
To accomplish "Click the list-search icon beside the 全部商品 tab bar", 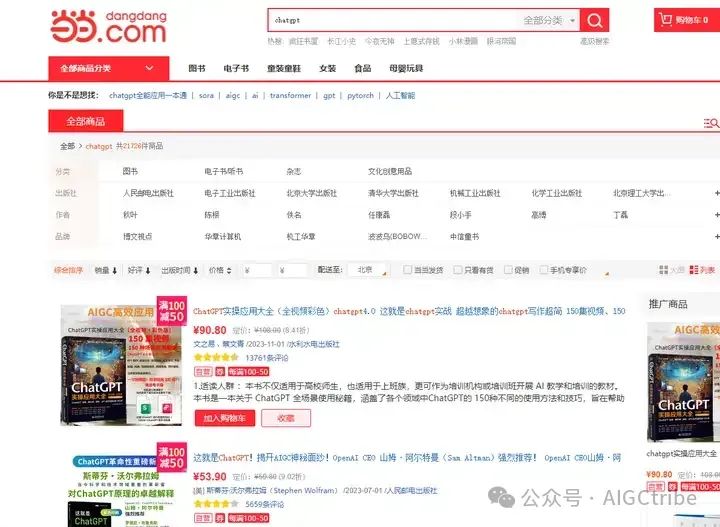I will coord(711,123).
